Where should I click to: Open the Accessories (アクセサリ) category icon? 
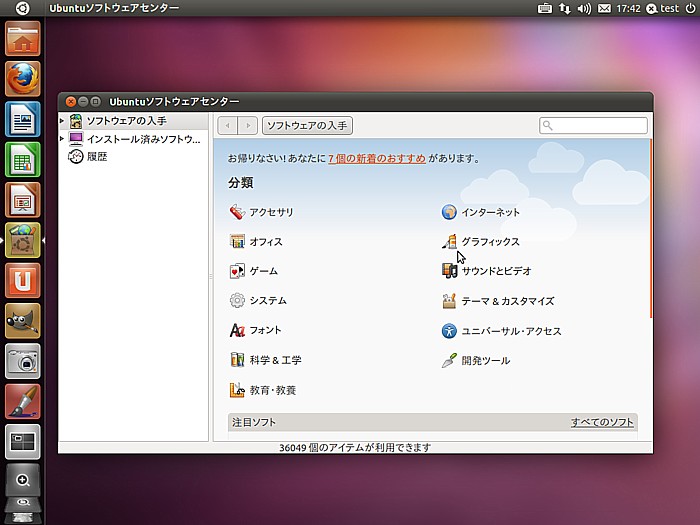237,212
